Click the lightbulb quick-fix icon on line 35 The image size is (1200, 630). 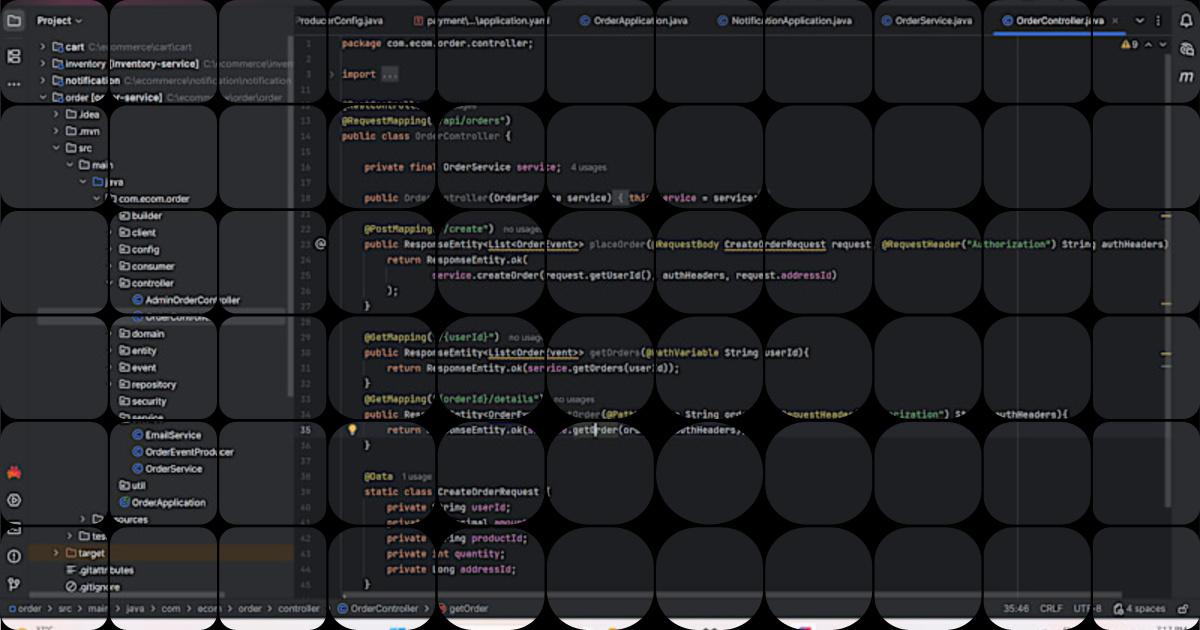click(352, 430)
